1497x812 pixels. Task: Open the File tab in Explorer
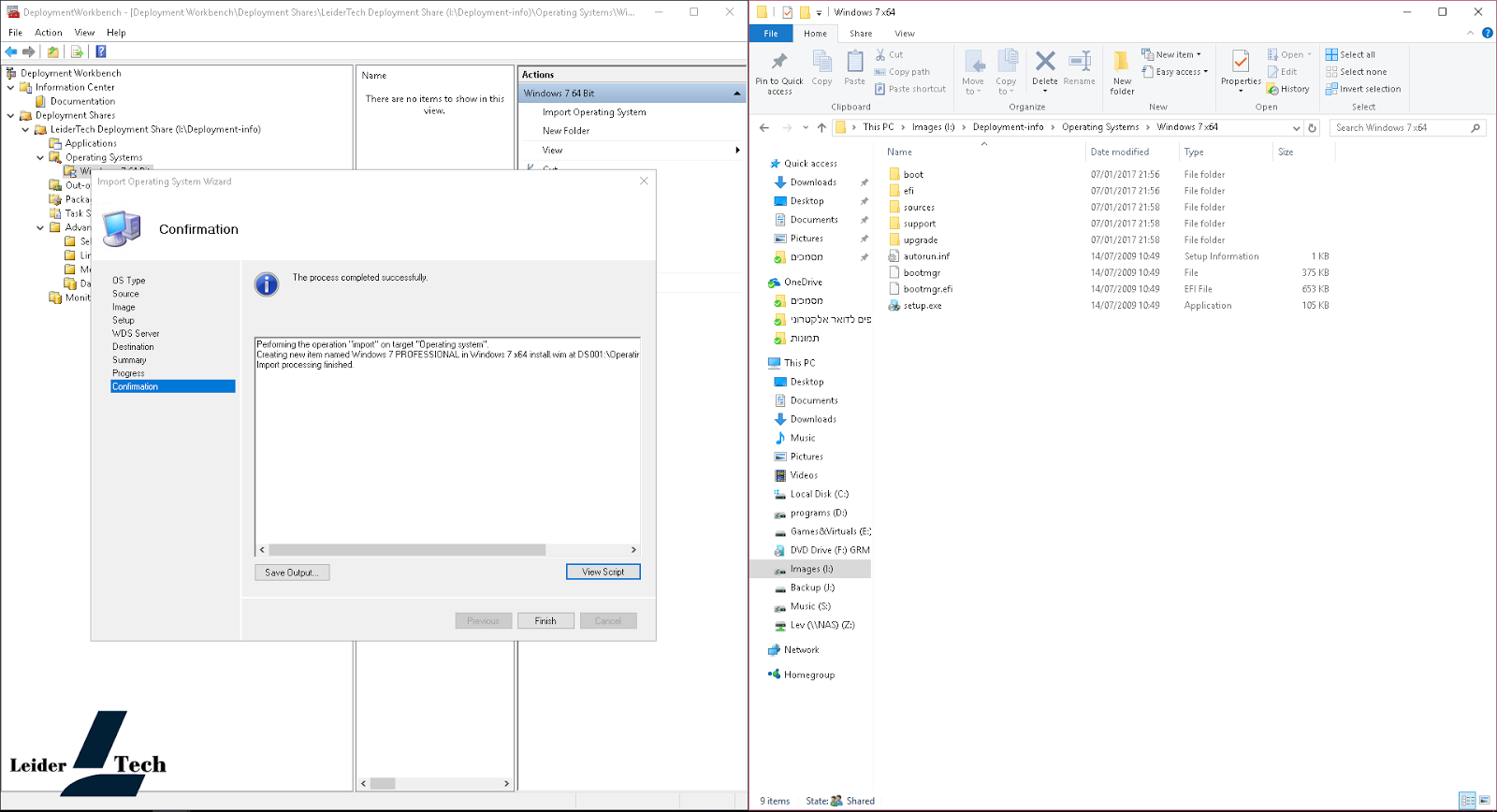(x=771, y=34)
